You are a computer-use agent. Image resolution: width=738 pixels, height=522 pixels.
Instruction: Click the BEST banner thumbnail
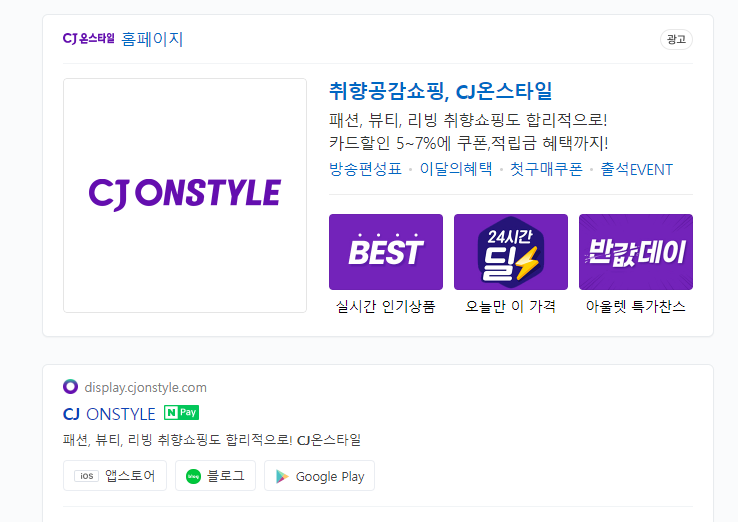(x=386, y=252)
